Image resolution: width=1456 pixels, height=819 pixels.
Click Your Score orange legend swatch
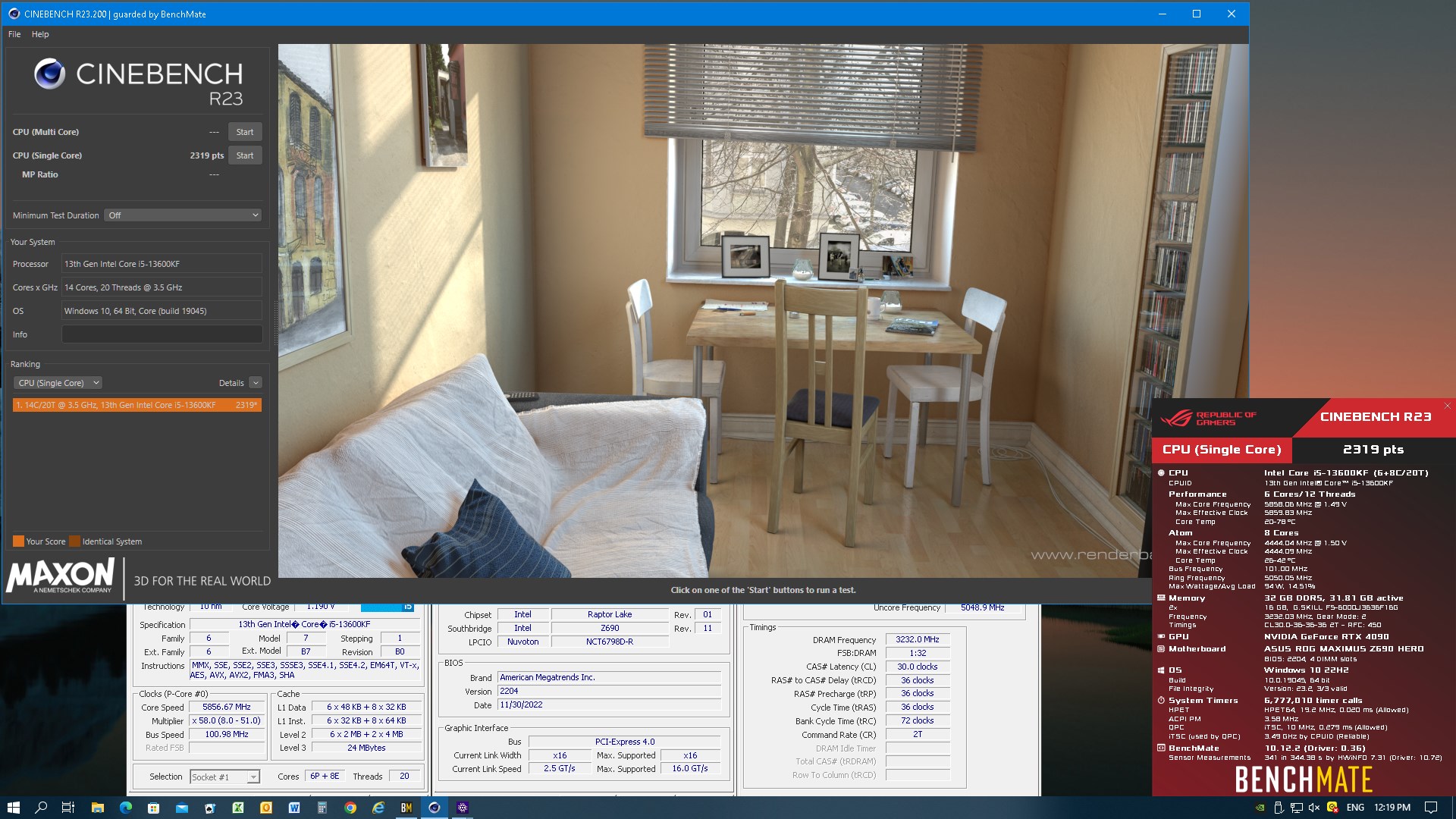coord(18,541)
